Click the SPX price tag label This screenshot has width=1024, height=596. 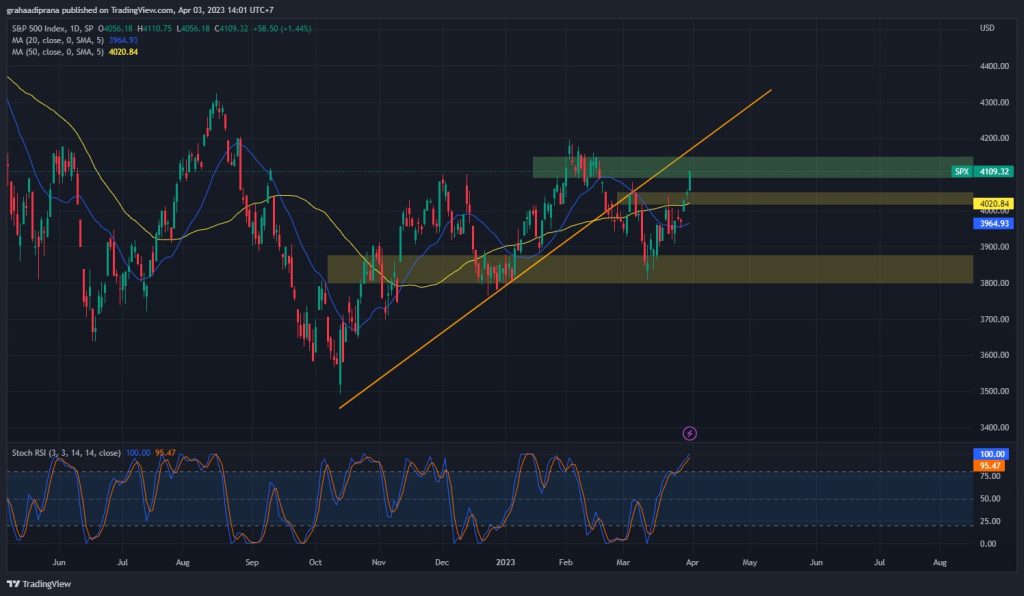[961, 172]
